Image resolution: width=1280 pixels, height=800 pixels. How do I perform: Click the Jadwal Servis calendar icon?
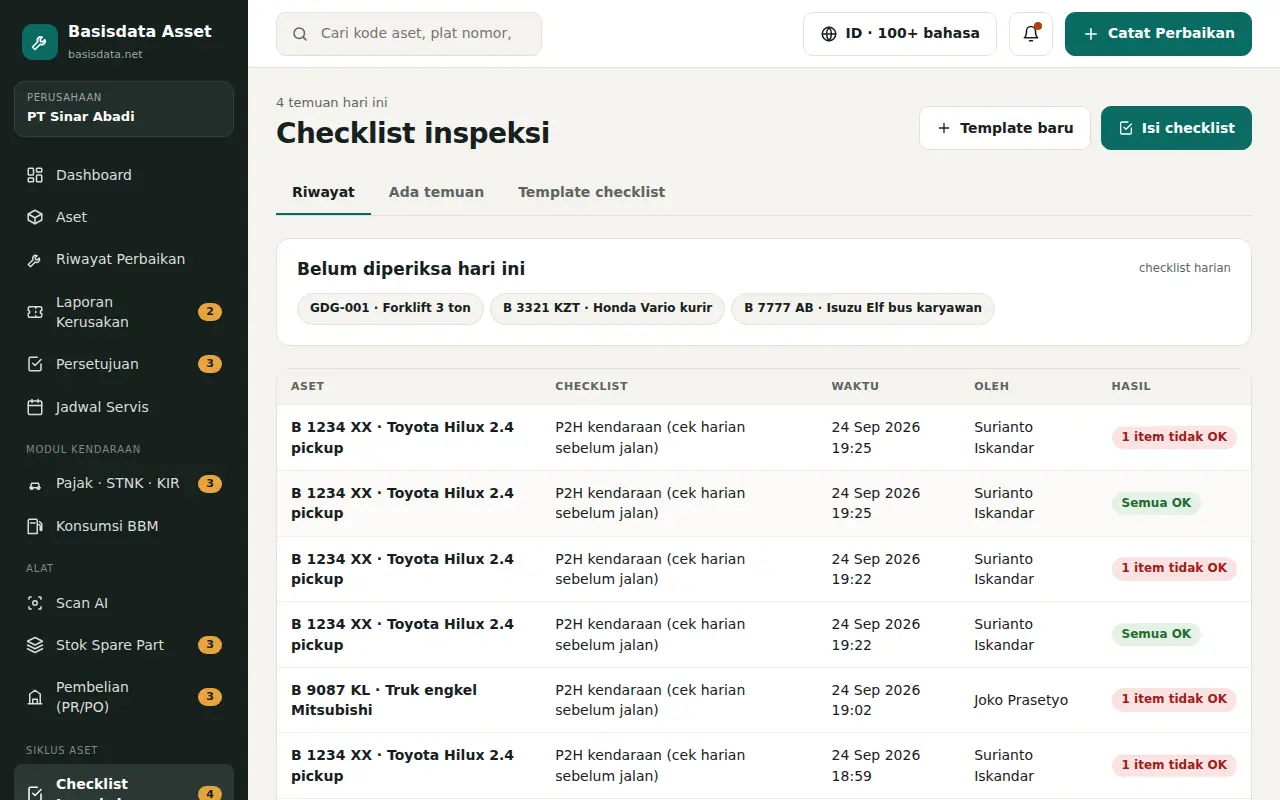click(x=35, y=407)
